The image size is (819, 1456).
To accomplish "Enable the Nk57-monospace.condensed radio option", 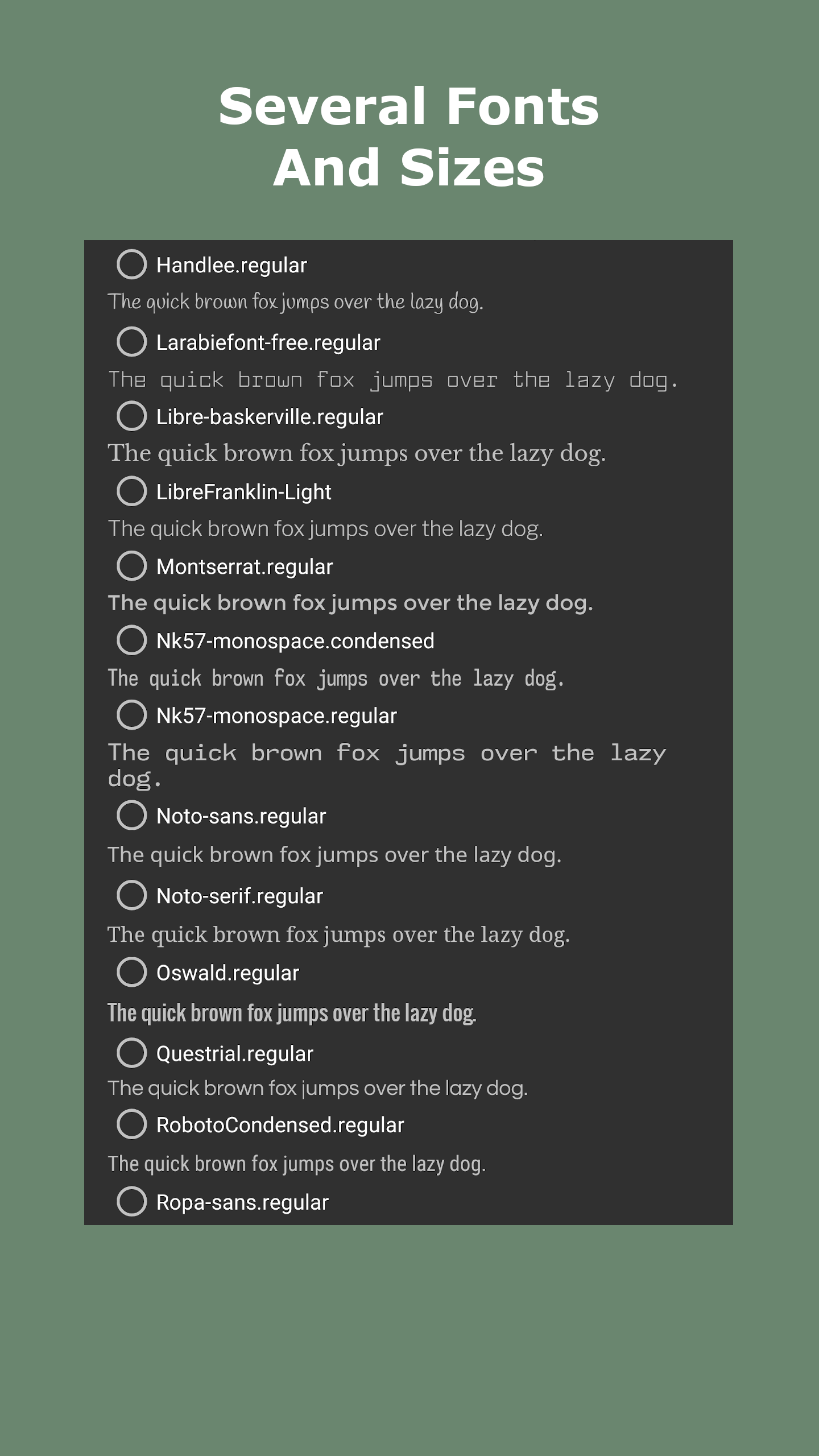I will pos(131,640).
